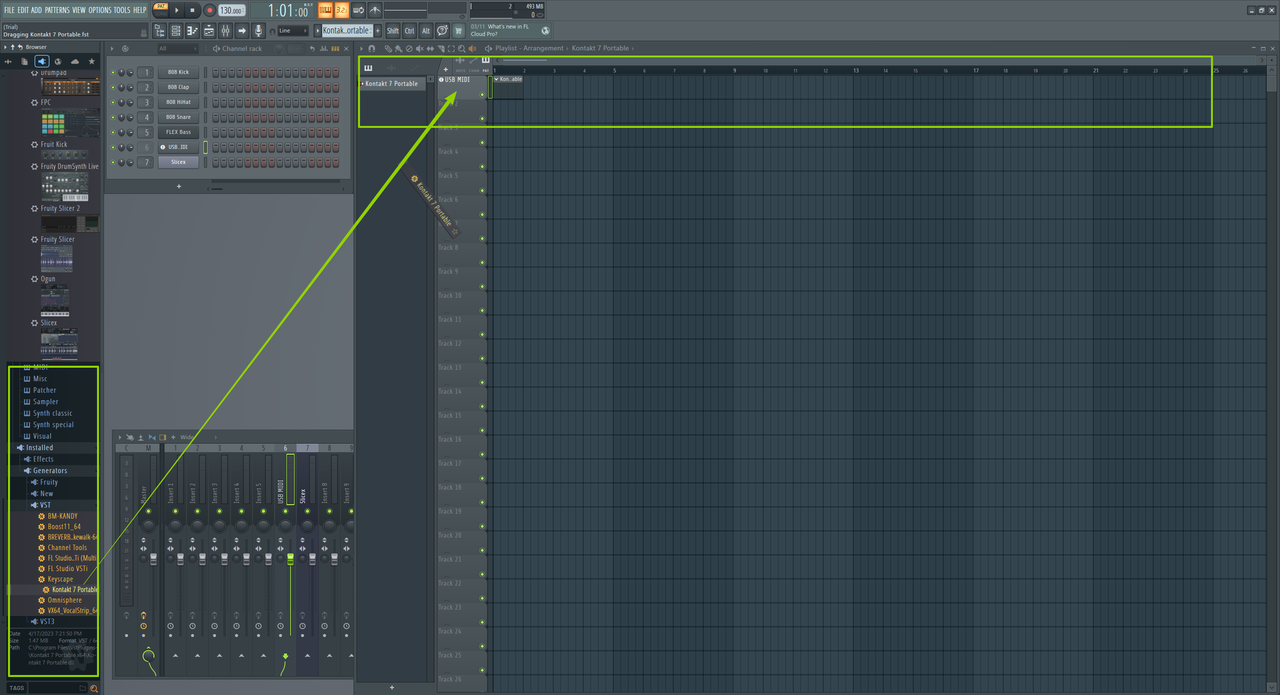
Task: Open the OPTIONS menu
Action: pyautogui.click(x=100, y=10)
